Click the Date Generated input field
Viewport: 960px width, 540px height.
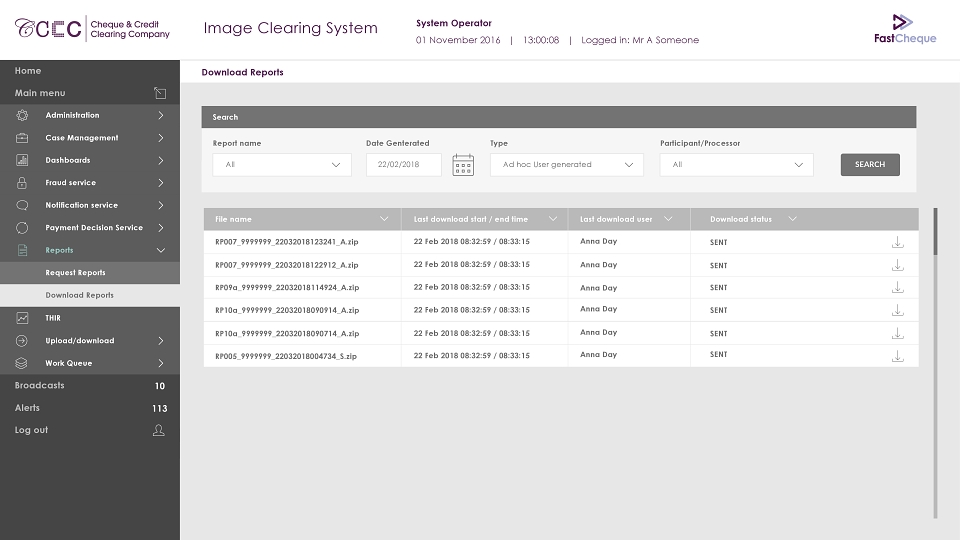click(x=403, y=165)
